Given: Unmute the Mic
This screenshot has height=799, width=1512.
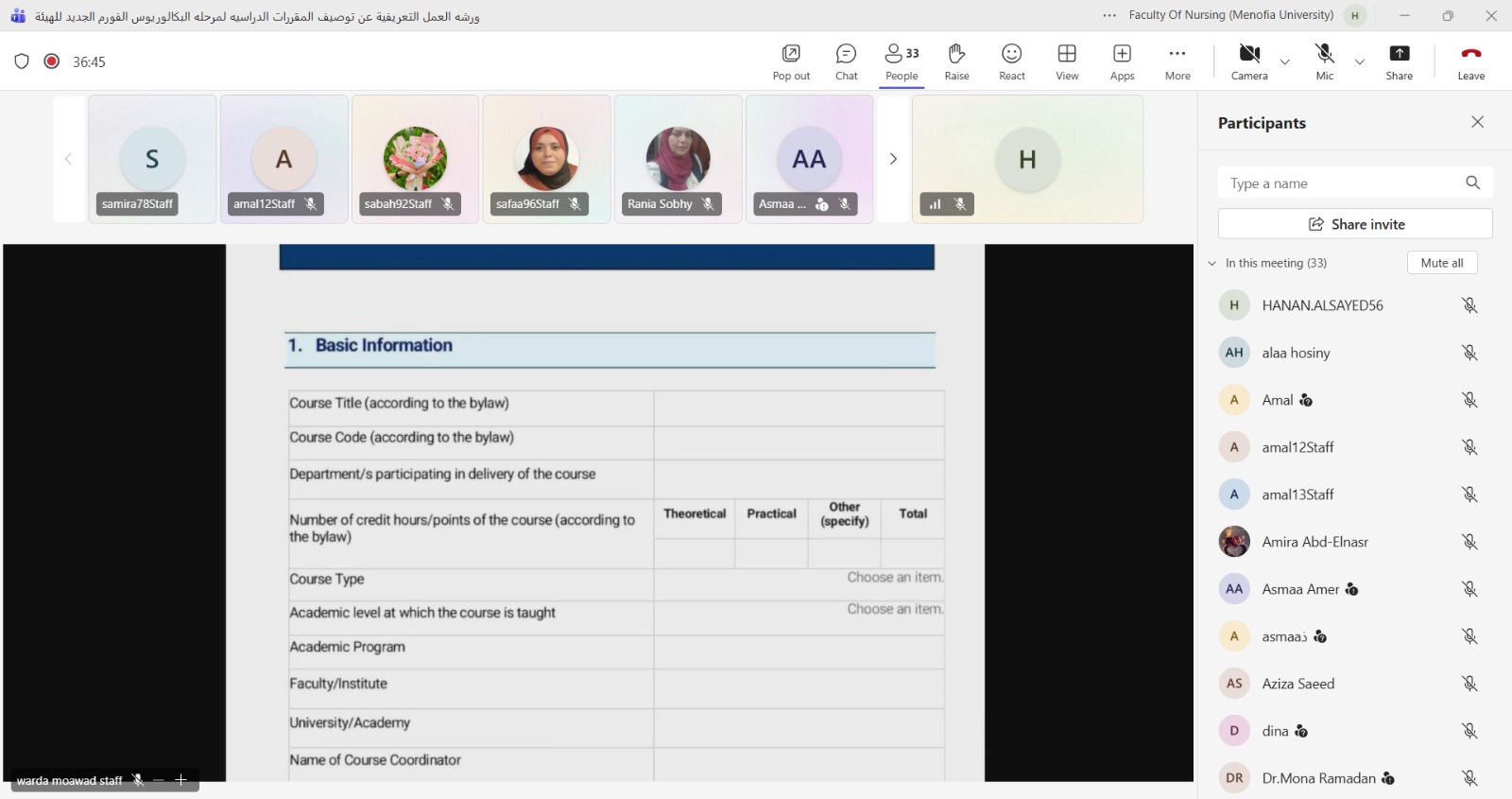Looking at the screenshot, I should pos(1325,61).
